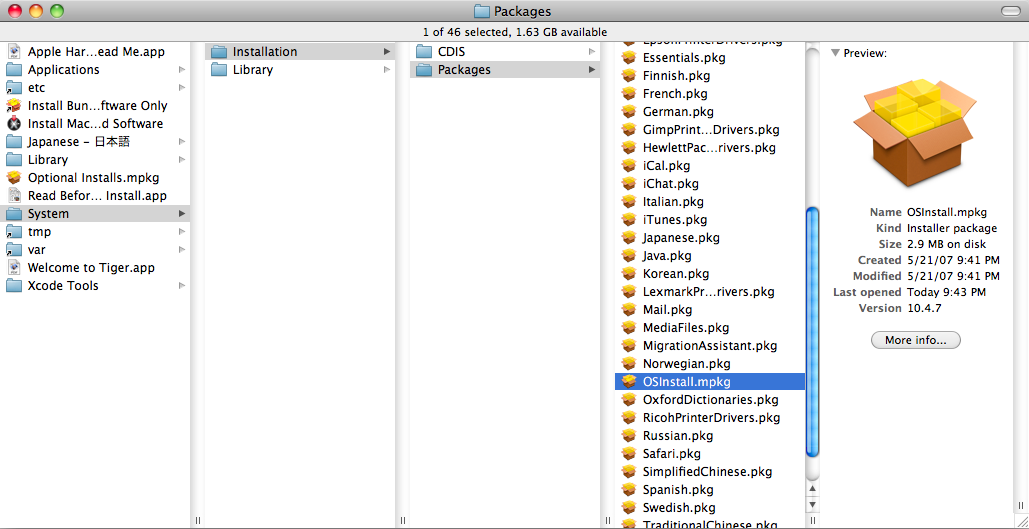Click the French.pkg package icon
The height and width of the screenshot is (529, 1029).
pos(629,94)
